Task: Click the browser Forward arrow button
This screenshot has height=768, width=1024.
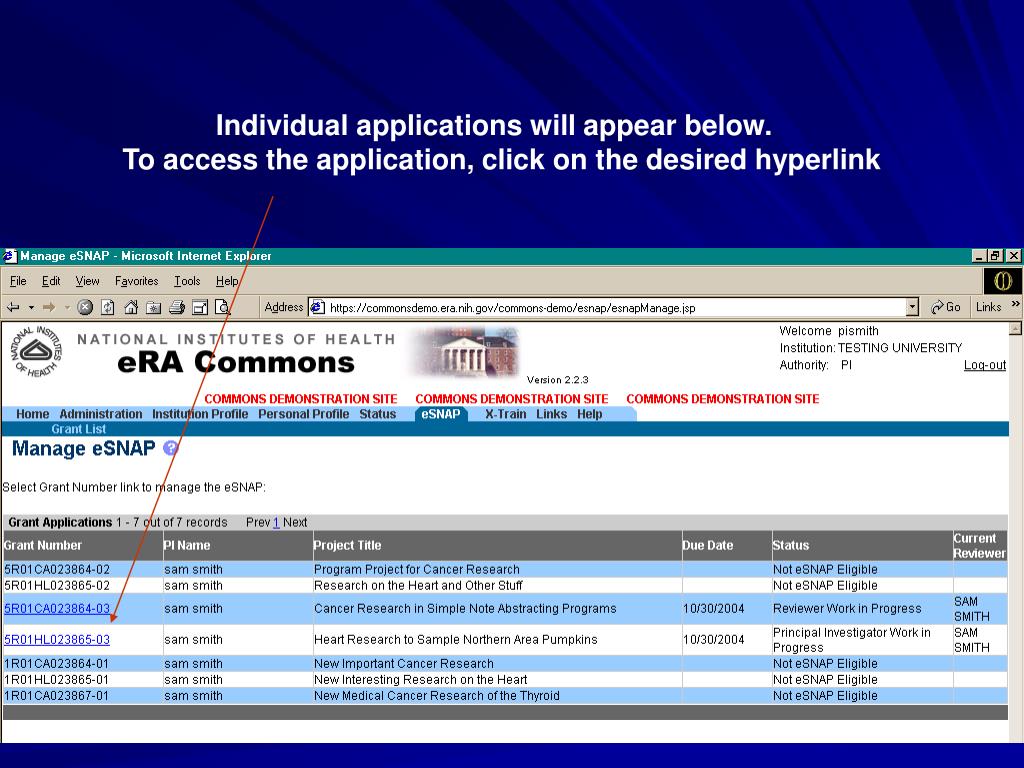Action: tap(49, 307)
